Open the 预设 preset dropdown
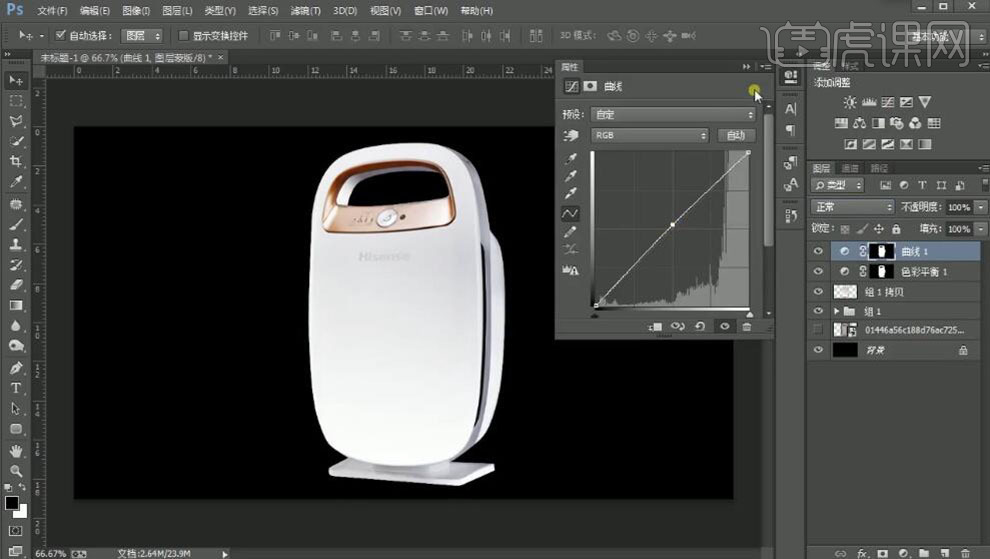Screen dimensions: 990x559 673,115
